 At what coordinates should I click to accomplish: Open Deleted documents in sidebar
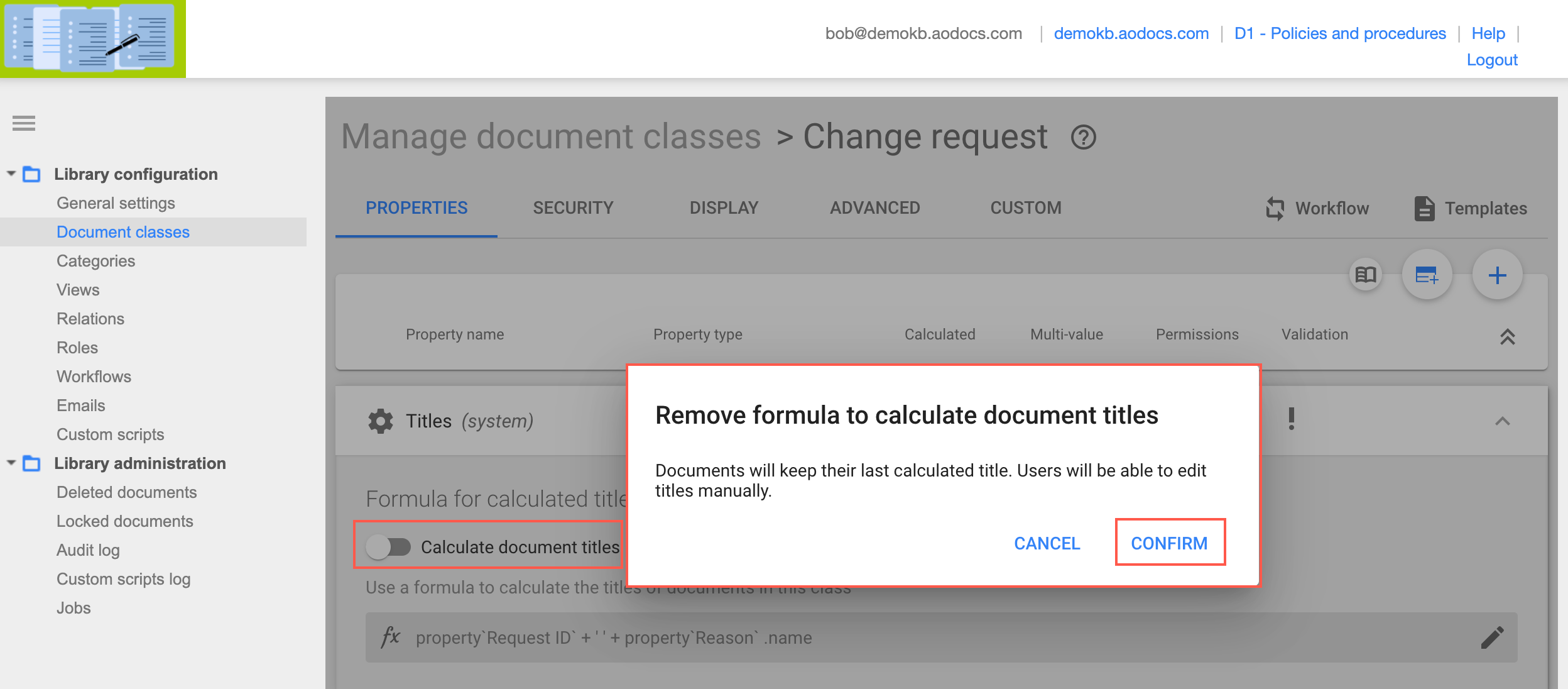tap(126, 492)
